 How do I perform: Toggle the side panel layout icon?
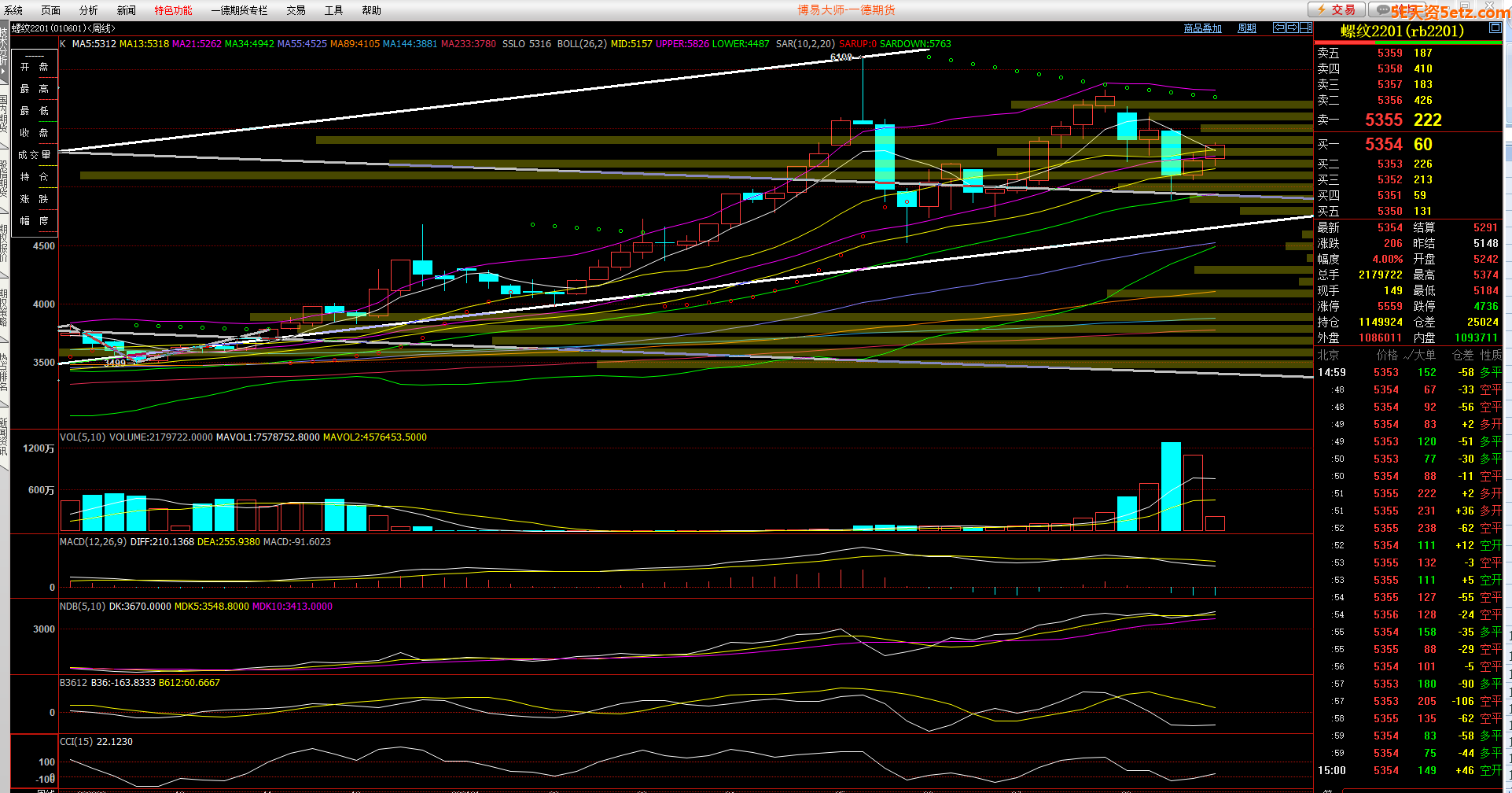1306,28
